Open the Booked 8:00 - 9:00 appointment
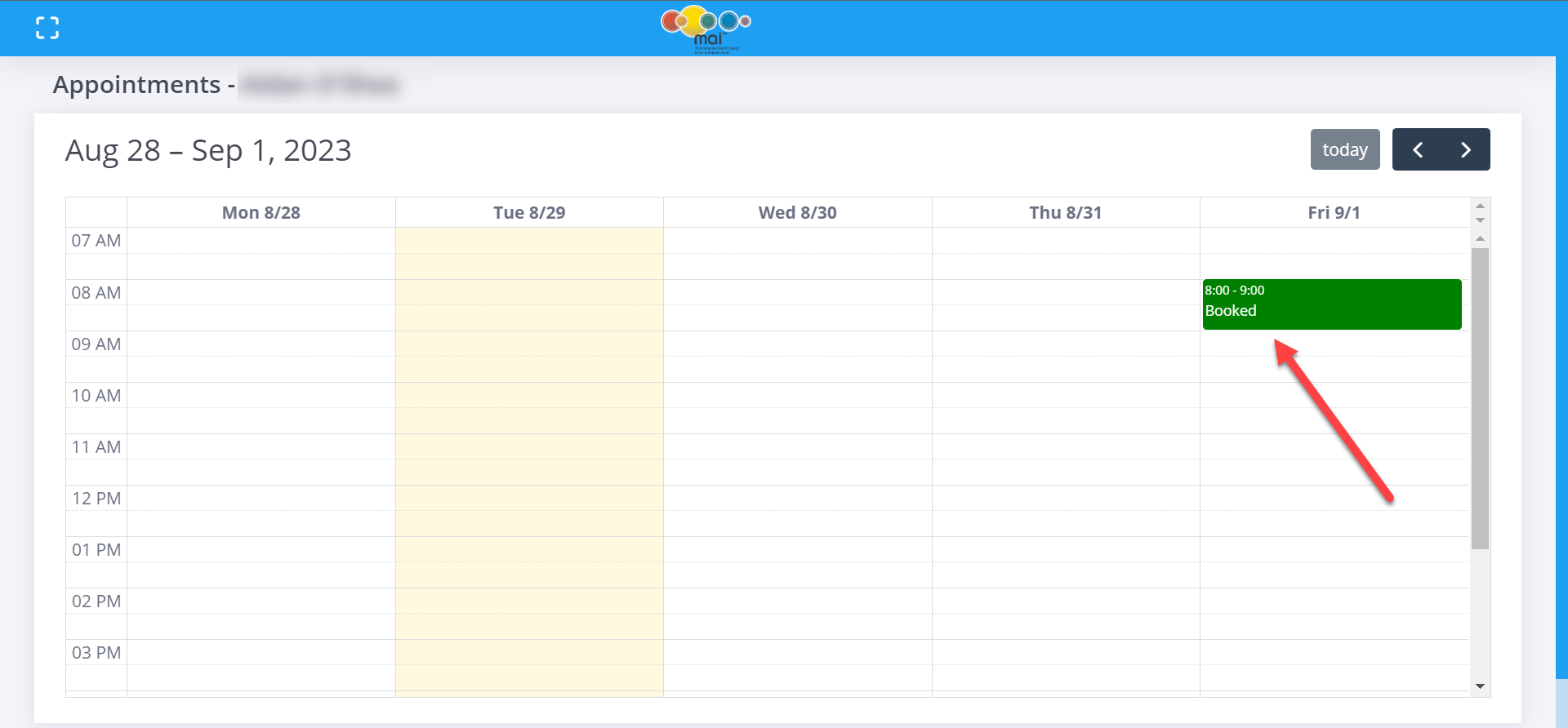This screenshot has height=728, width=1568. (x=1331, y=304)
